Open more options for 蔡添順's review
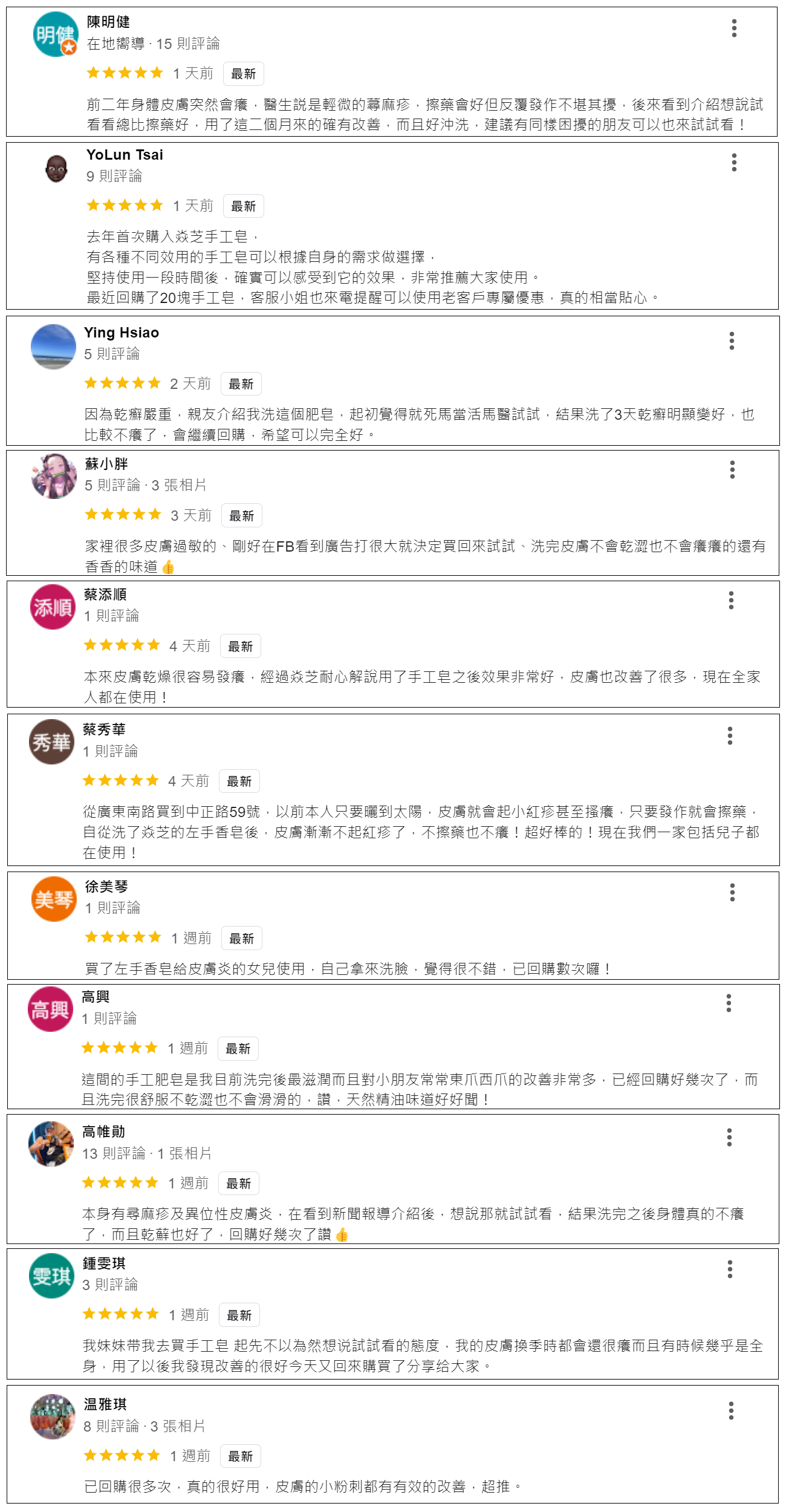The width and height of the screenshot is (786, 1512). pos(731,600)
